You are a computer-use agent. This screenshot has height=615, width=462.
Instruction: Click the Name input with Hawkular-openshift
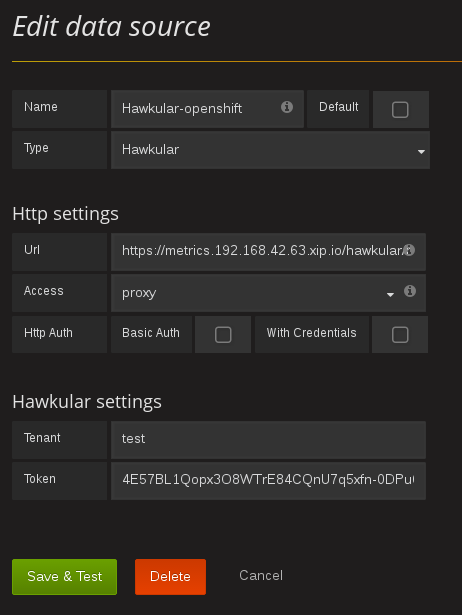(207, 109)
